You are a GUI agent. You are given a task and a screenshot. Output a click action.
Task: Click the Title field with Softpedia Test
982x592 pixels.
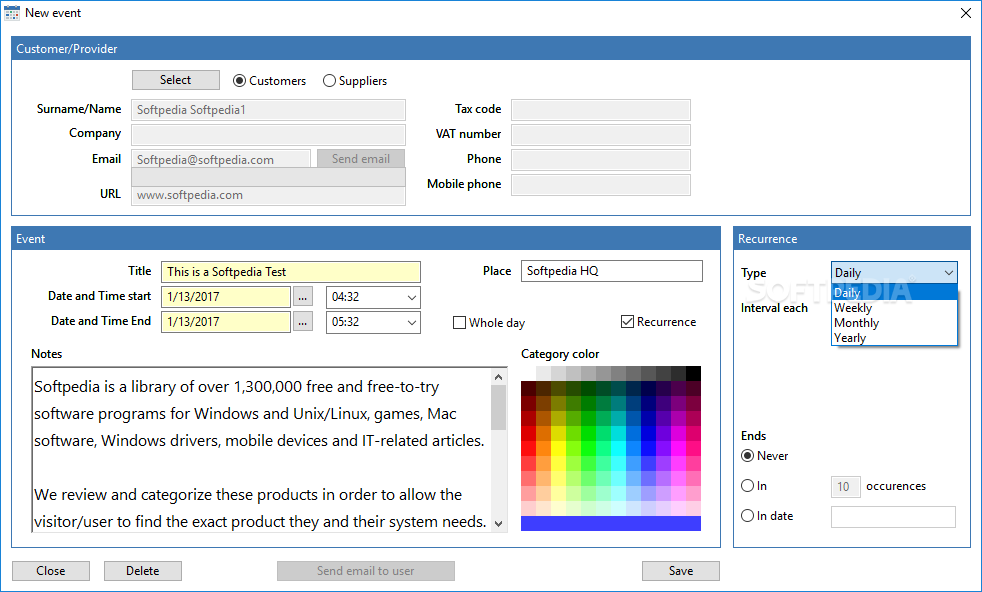click(x=291, y=272)
